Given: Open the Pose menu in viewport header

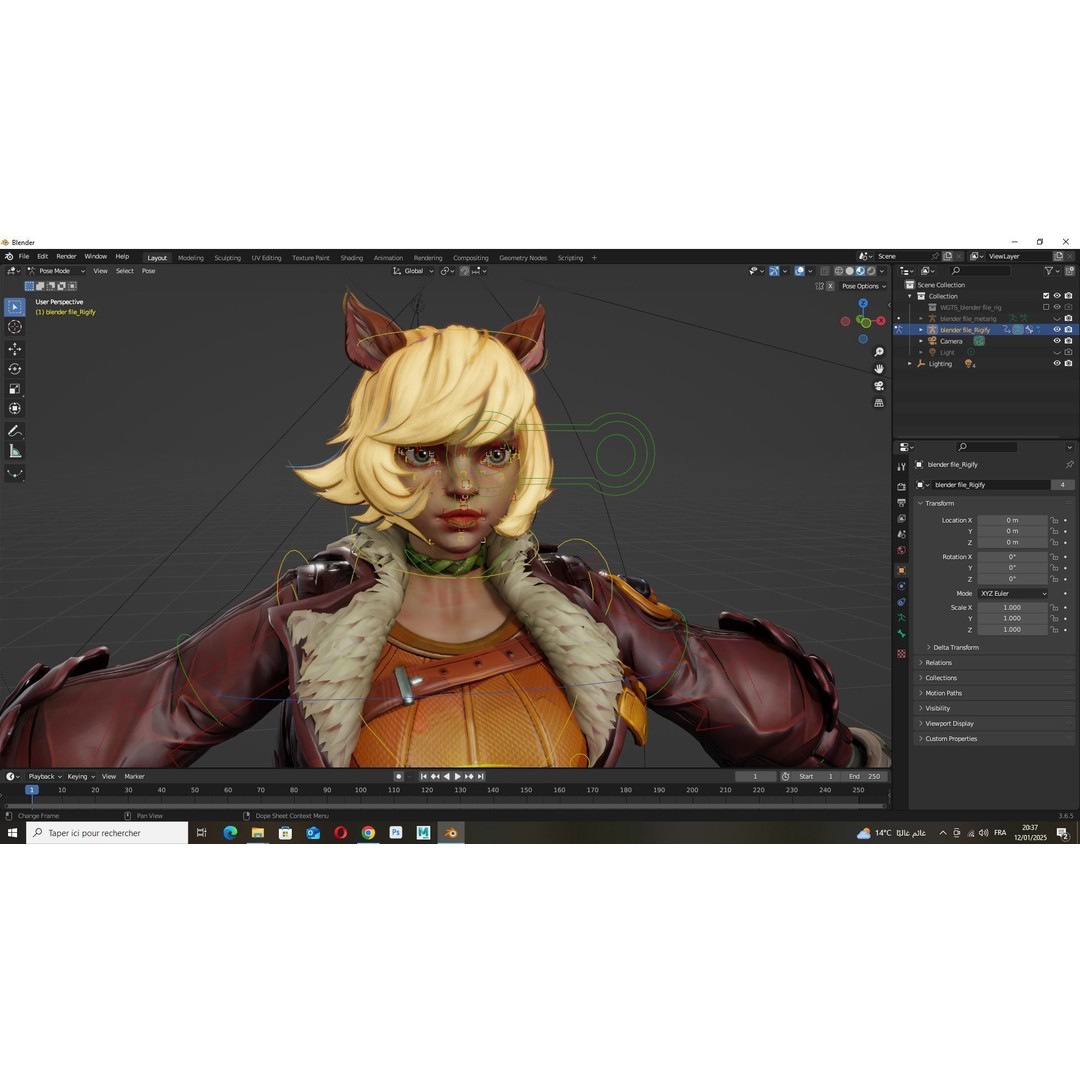Looking at the screenshot, I should pyautogui.click(x=149, y=271).
